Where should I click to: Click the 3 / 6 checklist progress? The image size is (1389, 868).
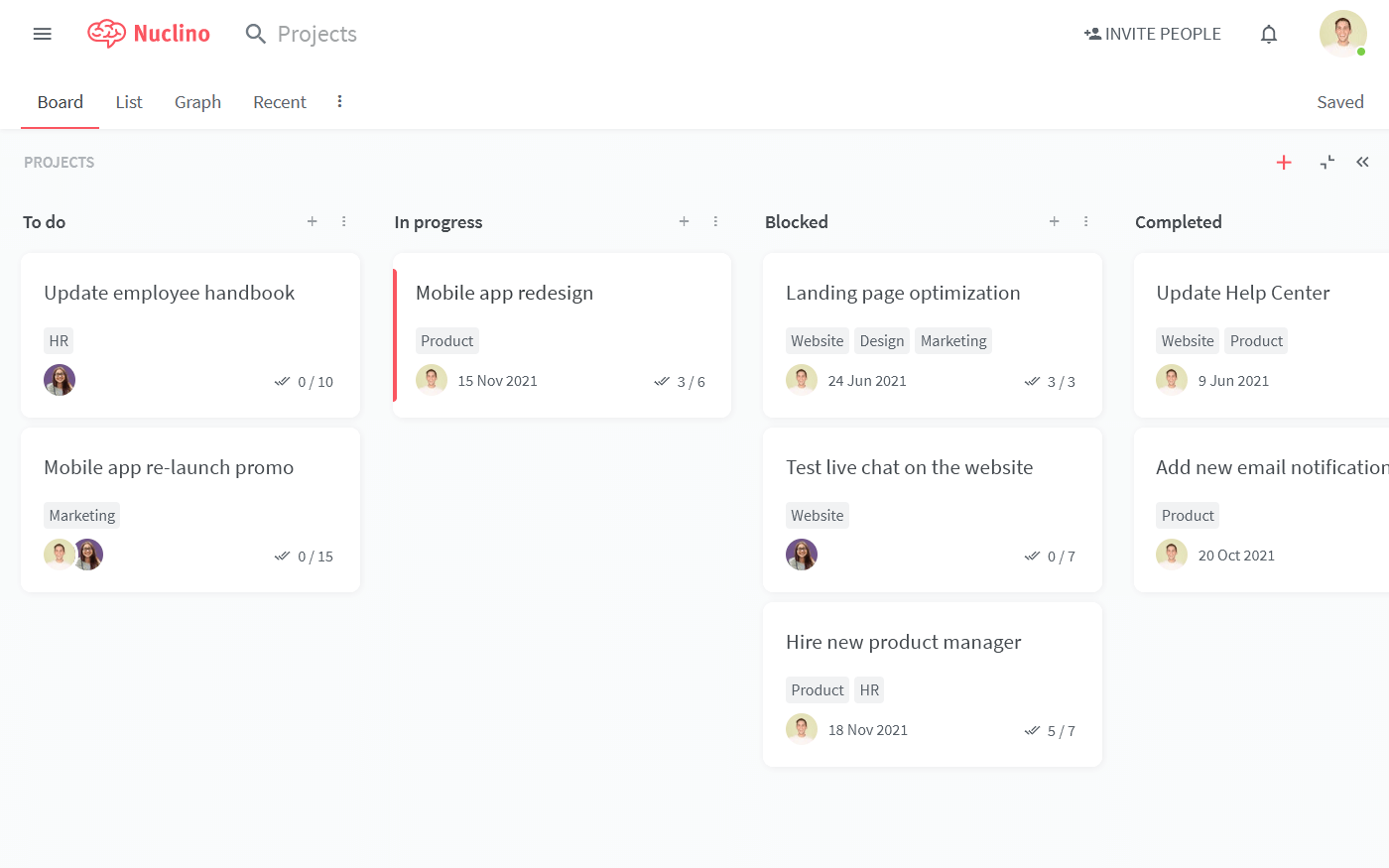[x=680, y=382]
